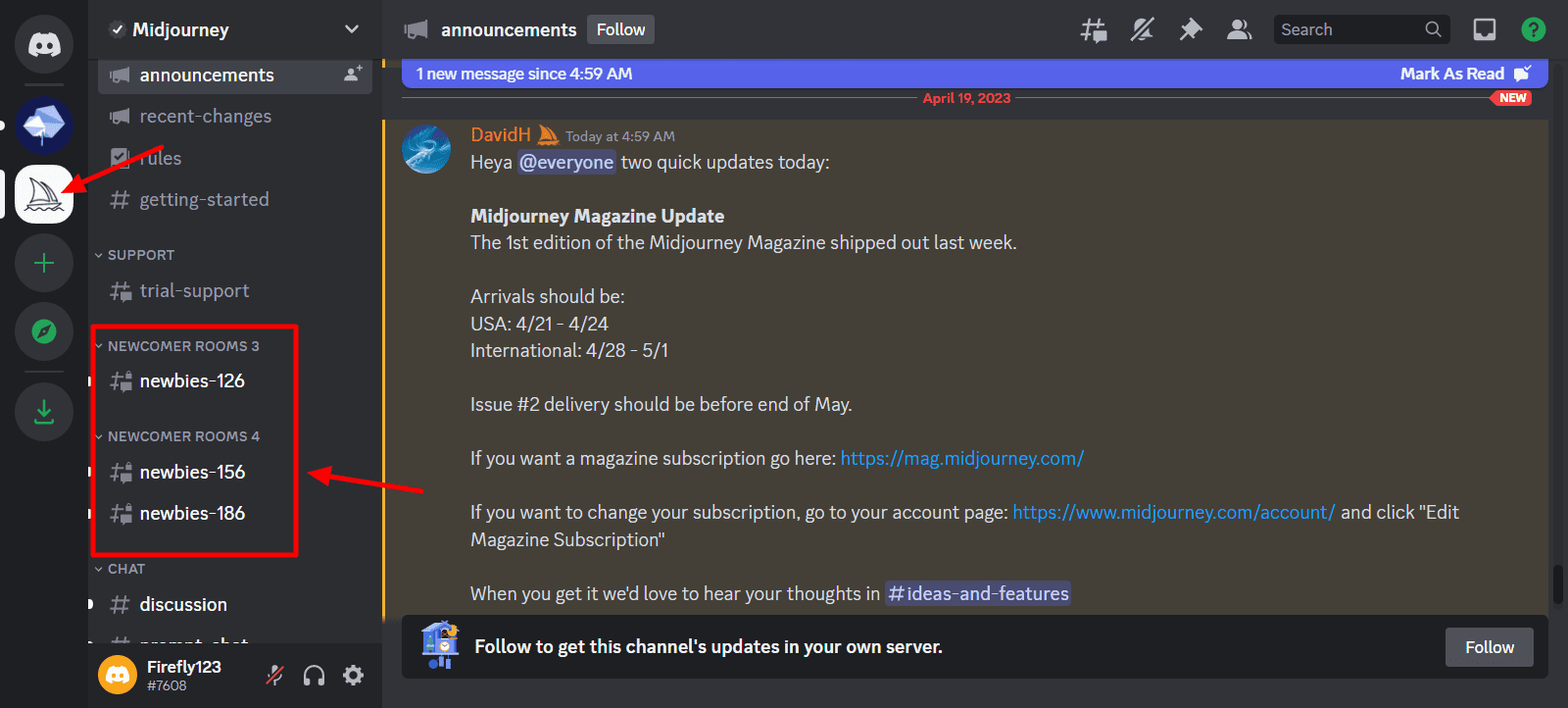Open Discord home direct messages
This screenshot has width=1568, height=708.
coord(44,44)
